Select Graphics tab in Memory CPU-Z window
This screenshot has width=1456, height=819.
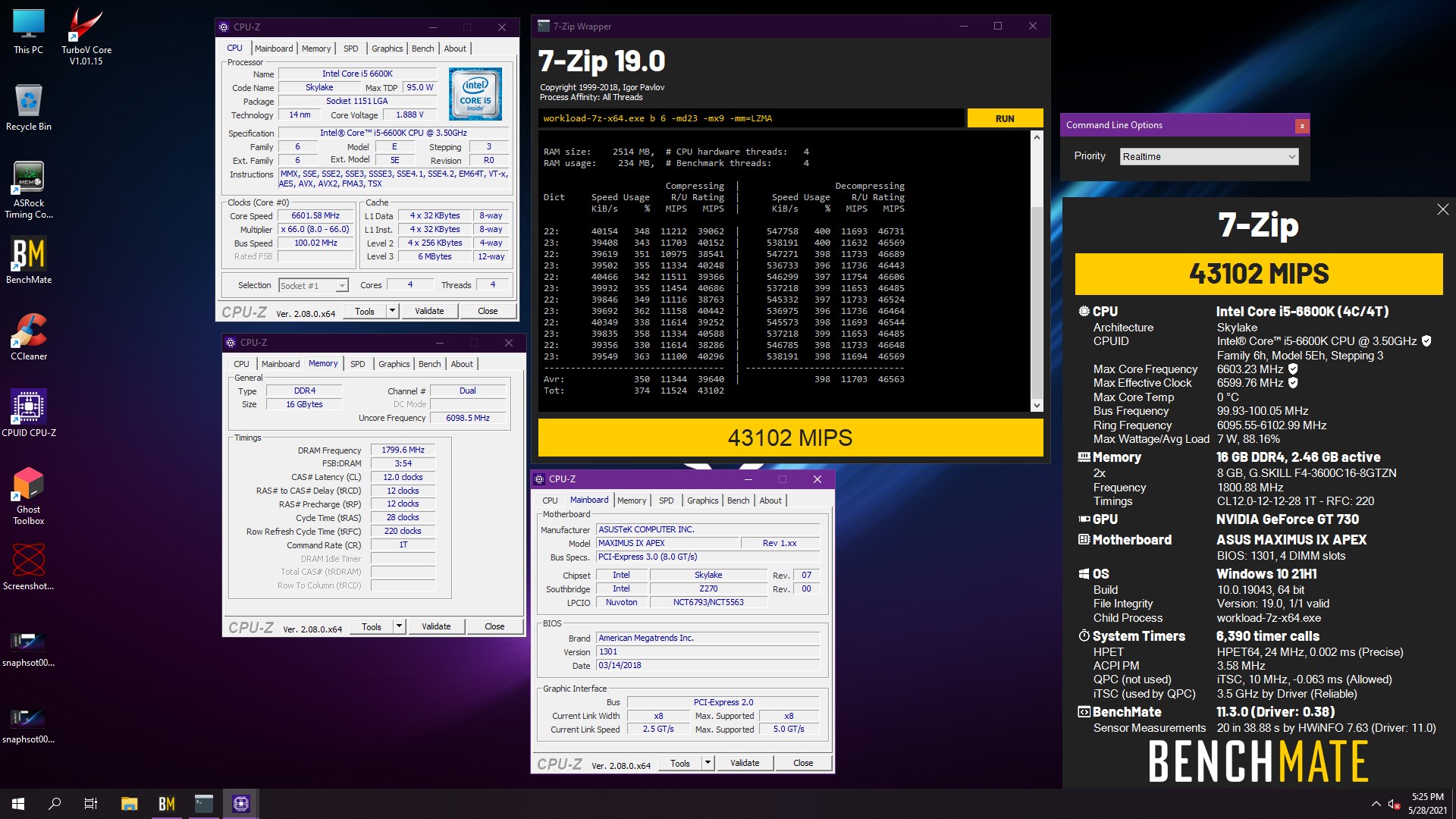coord(394,364)
